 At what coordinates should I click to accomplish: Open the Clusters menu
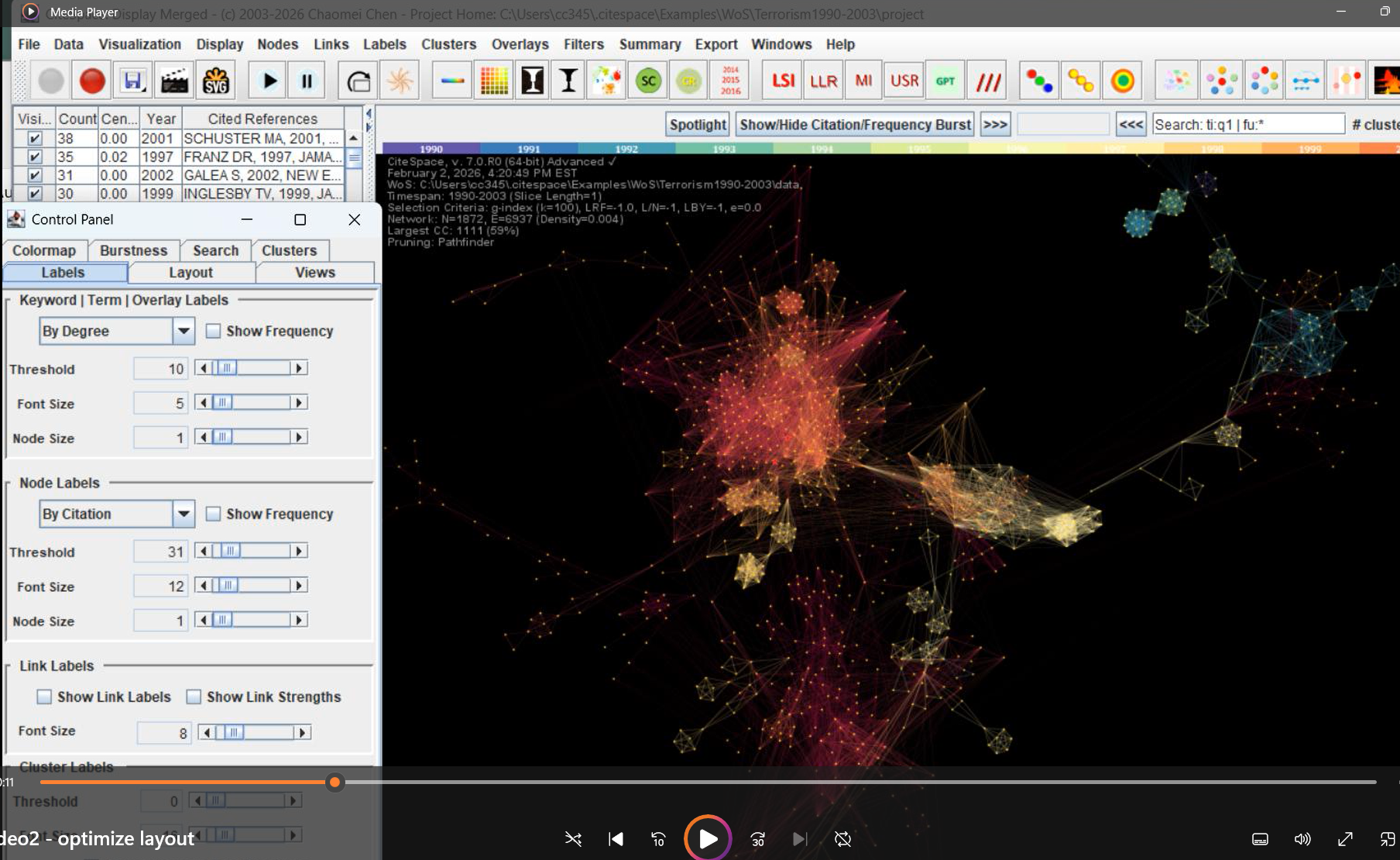click(x=448, y=44)
